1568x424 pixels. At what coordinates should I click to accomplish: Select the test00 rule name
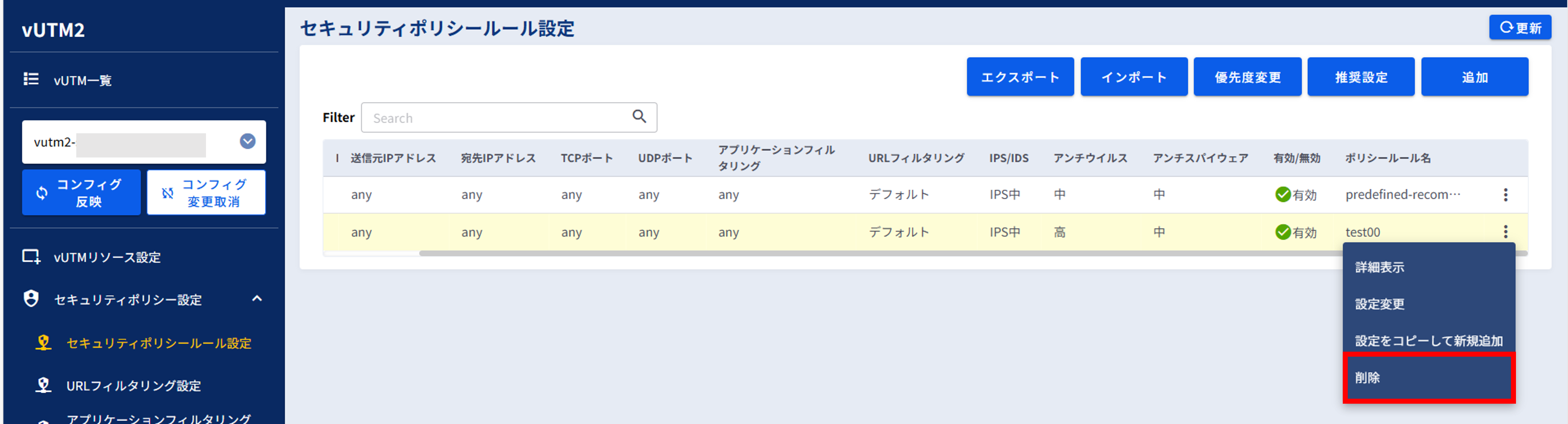pyautogui.click(x=1362, y=232)
